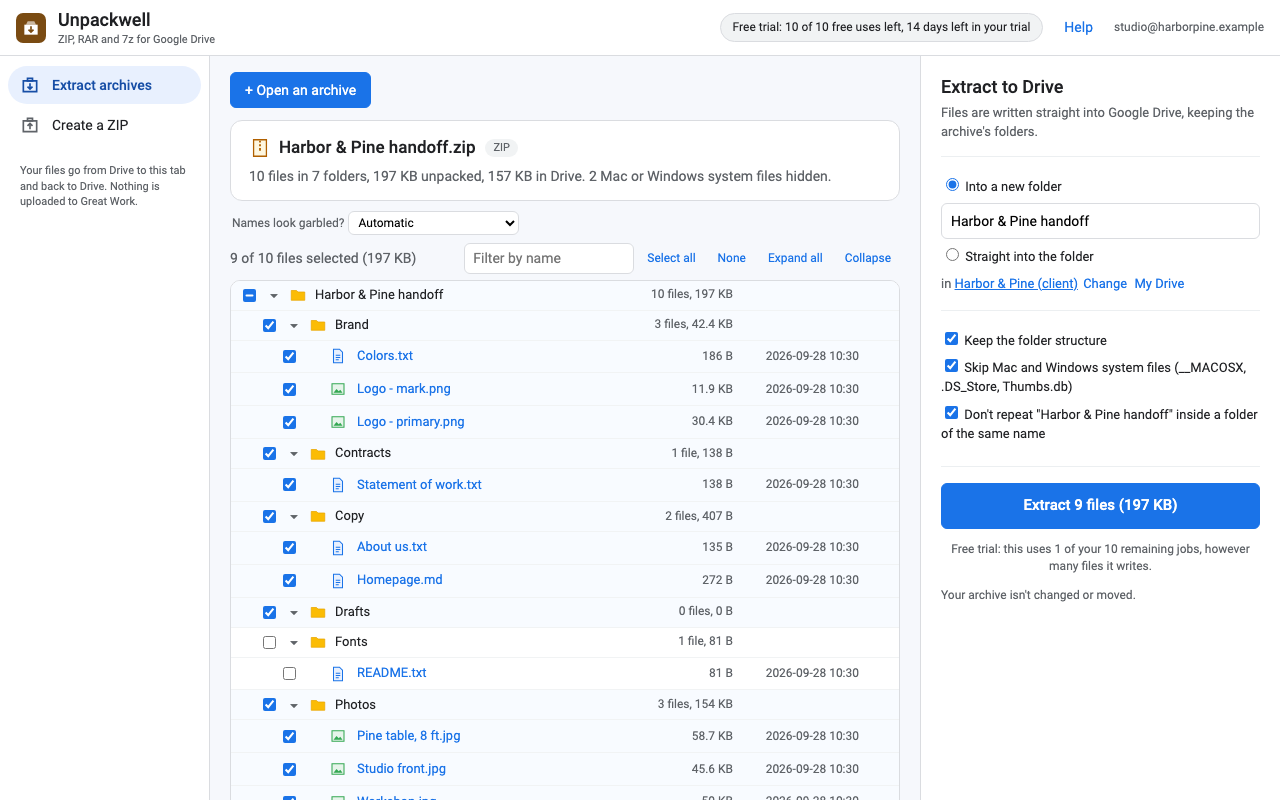Click the '+ Open an archive' button

pos(300,90)
